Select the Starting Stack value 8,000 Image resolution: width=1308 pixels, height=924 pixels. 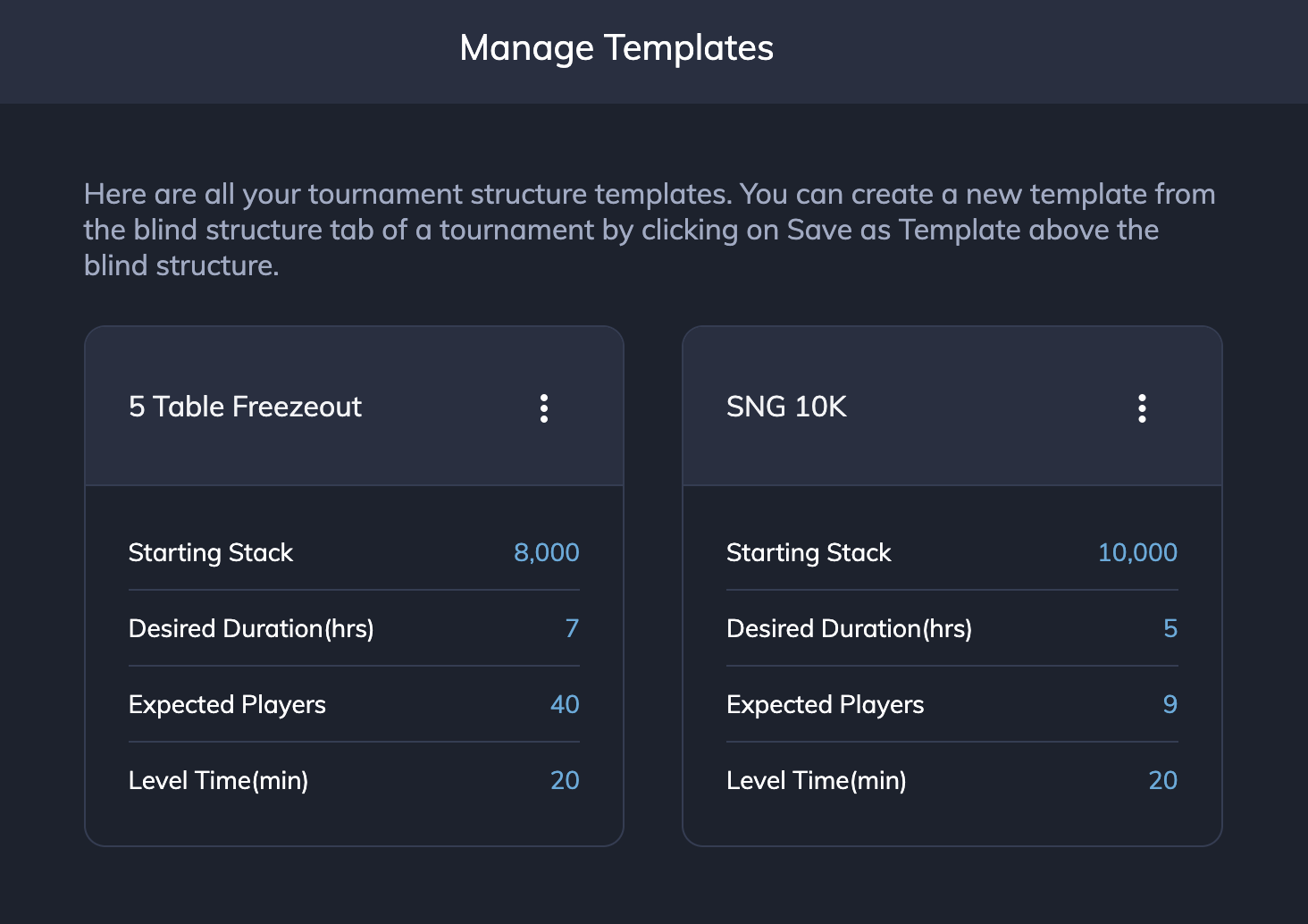coord(545,552)
